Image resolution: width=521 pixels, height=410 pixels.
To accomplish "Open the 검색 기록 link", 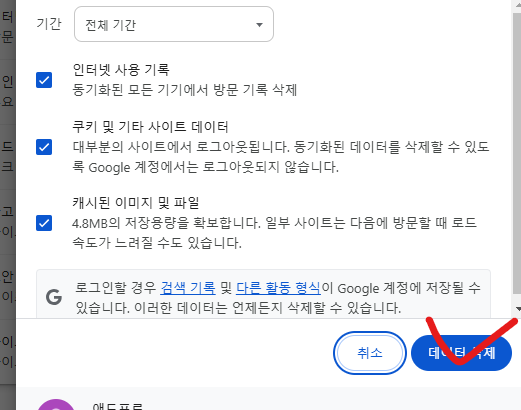I will (x=188, y=288).
